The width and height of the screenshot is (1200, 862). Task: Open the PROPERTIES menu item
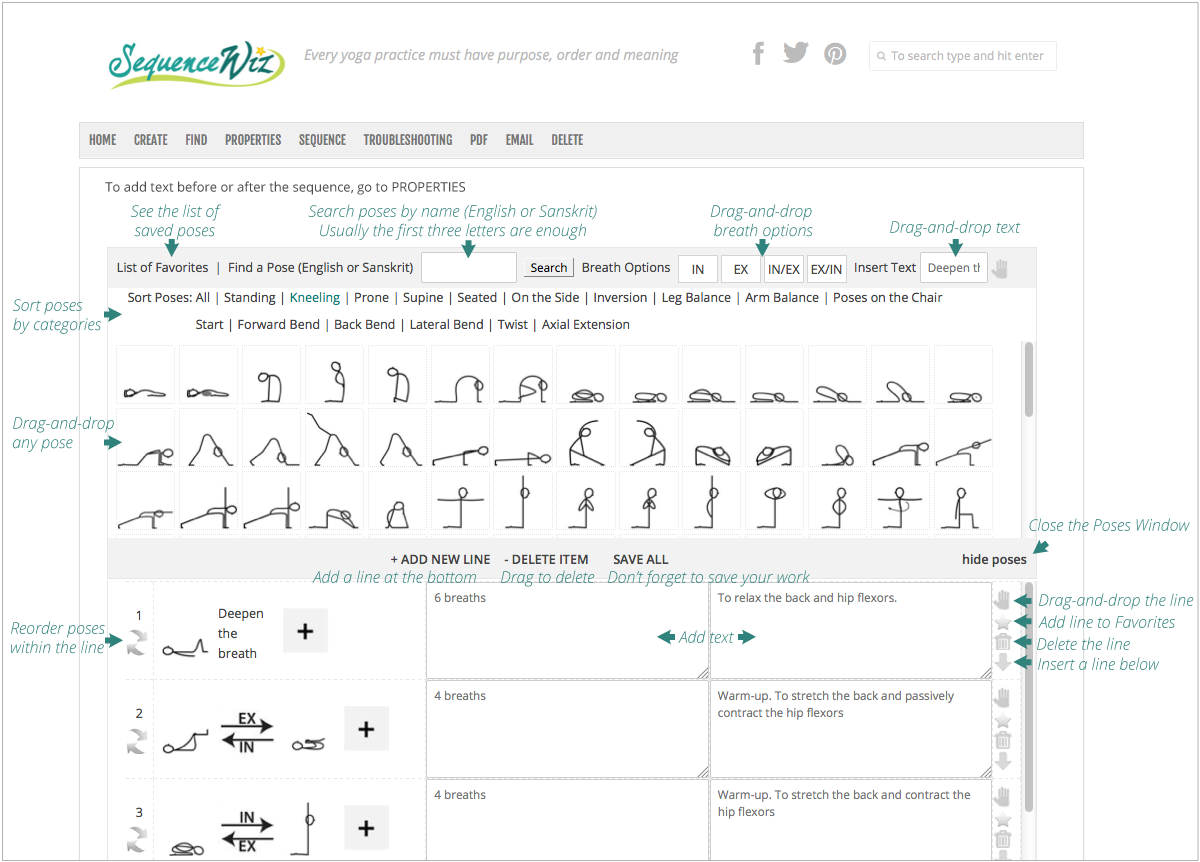click(x=253, y=140)
